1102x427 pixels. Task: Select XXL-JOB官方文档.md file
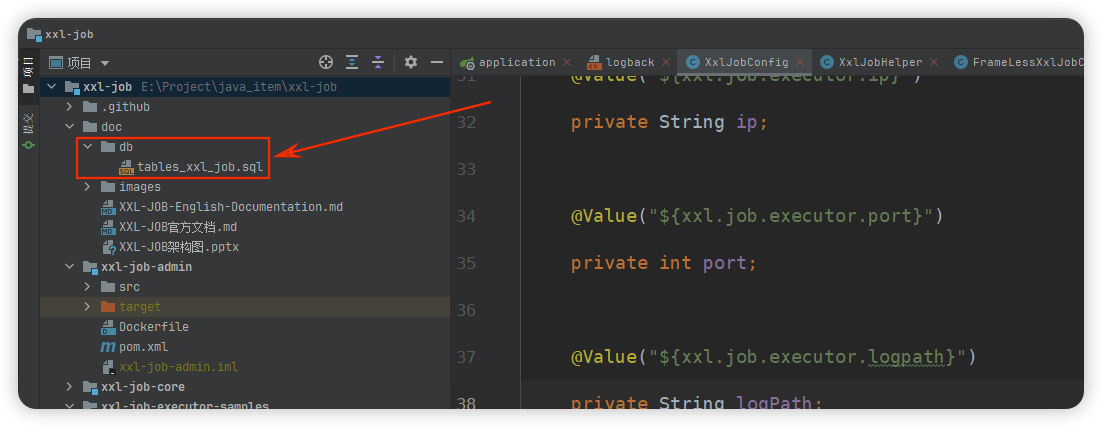[x=178, y=227]
